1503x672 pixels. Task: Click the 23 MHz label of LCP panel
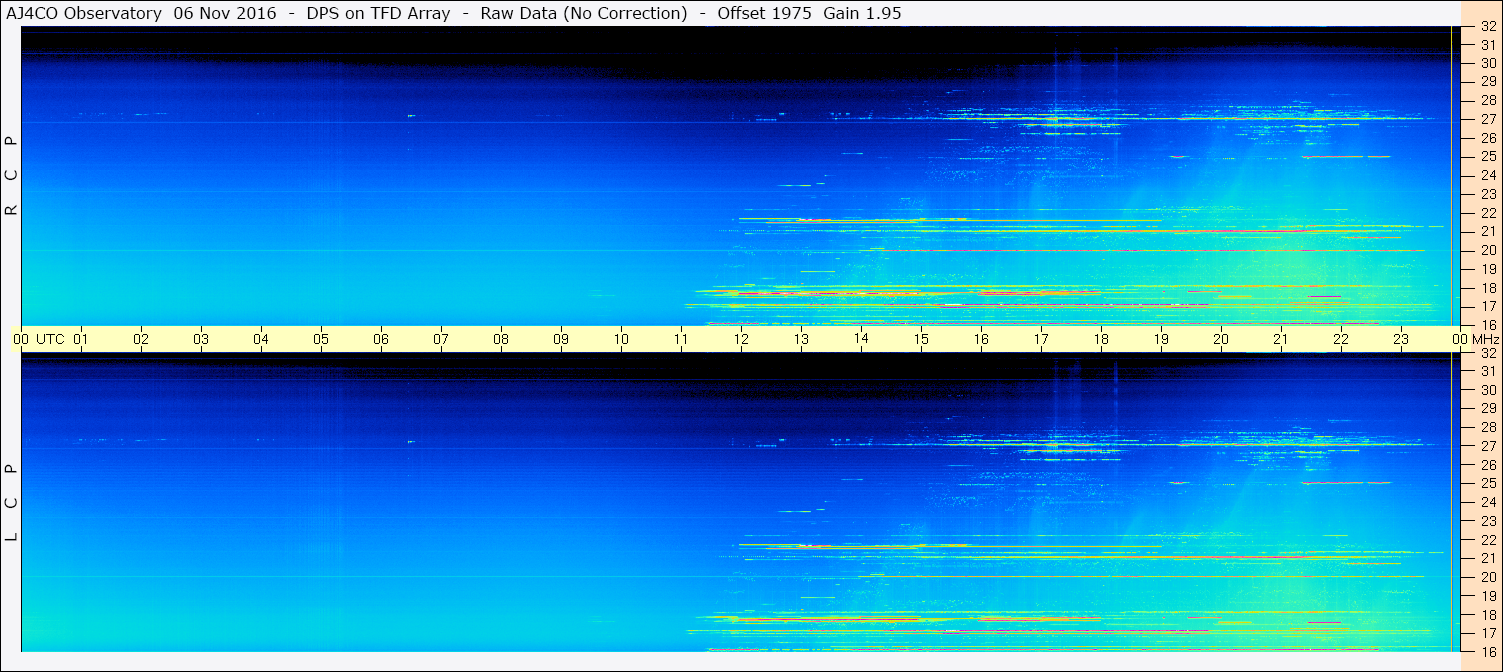tap(1488, 521)
